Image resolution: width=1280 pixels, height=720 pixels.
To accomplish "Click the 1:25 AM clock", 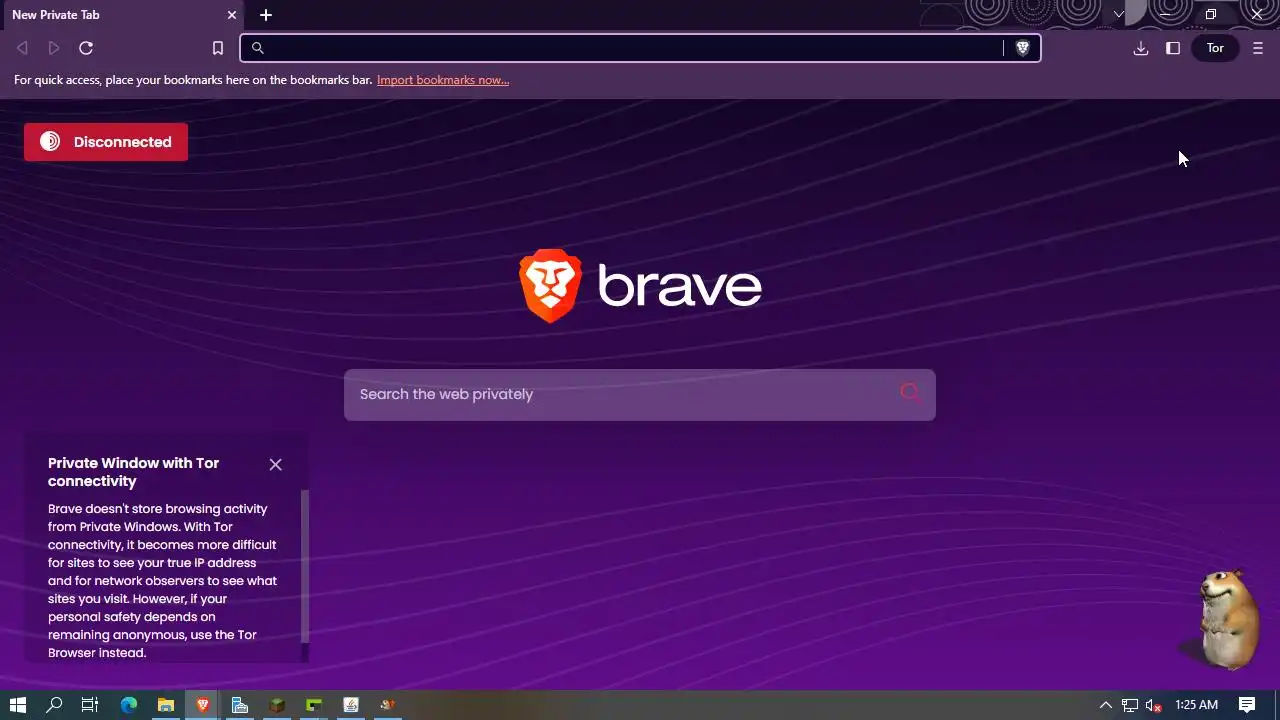I will [x=1196, y=705].
